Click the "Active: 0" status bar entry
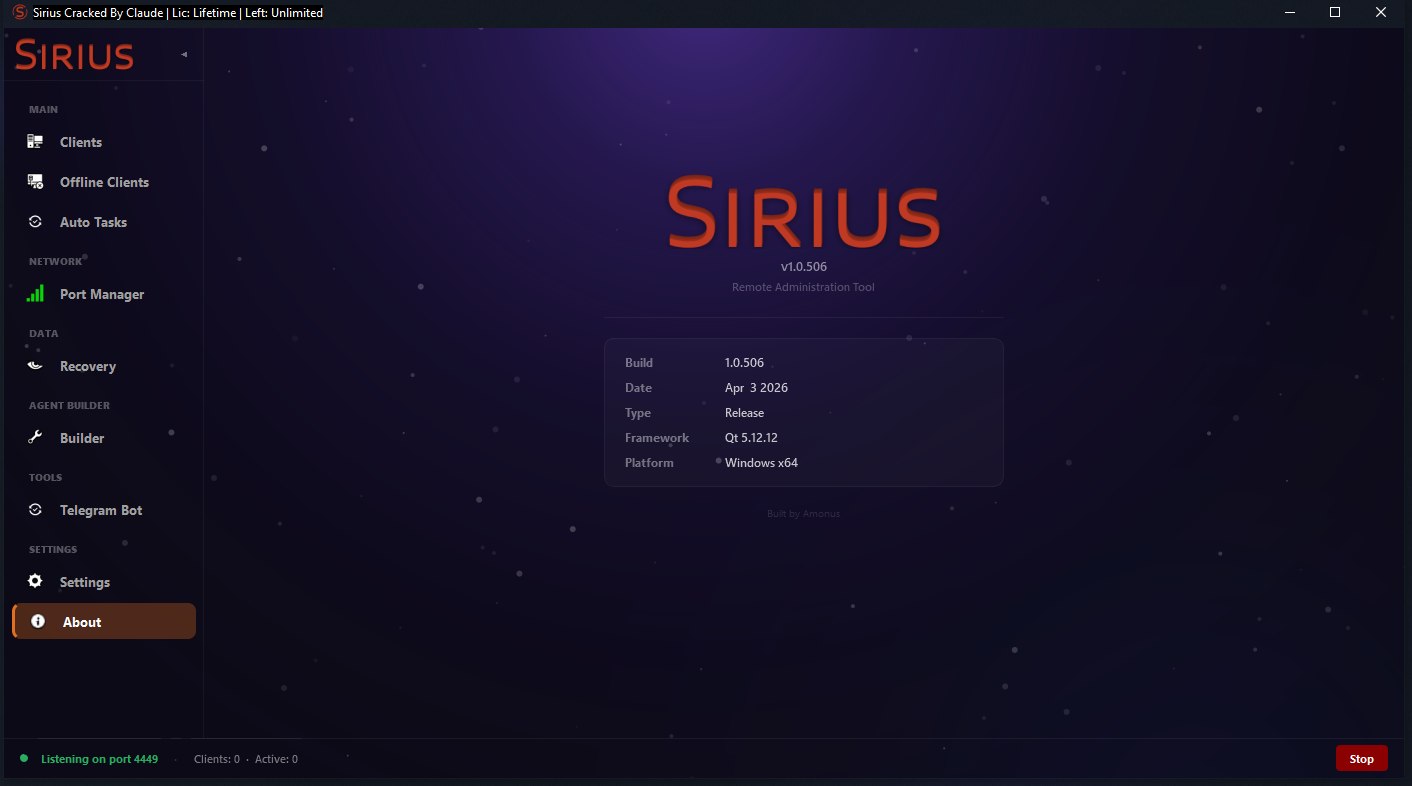Screen dimensions: 1412x786 point(276,759)
